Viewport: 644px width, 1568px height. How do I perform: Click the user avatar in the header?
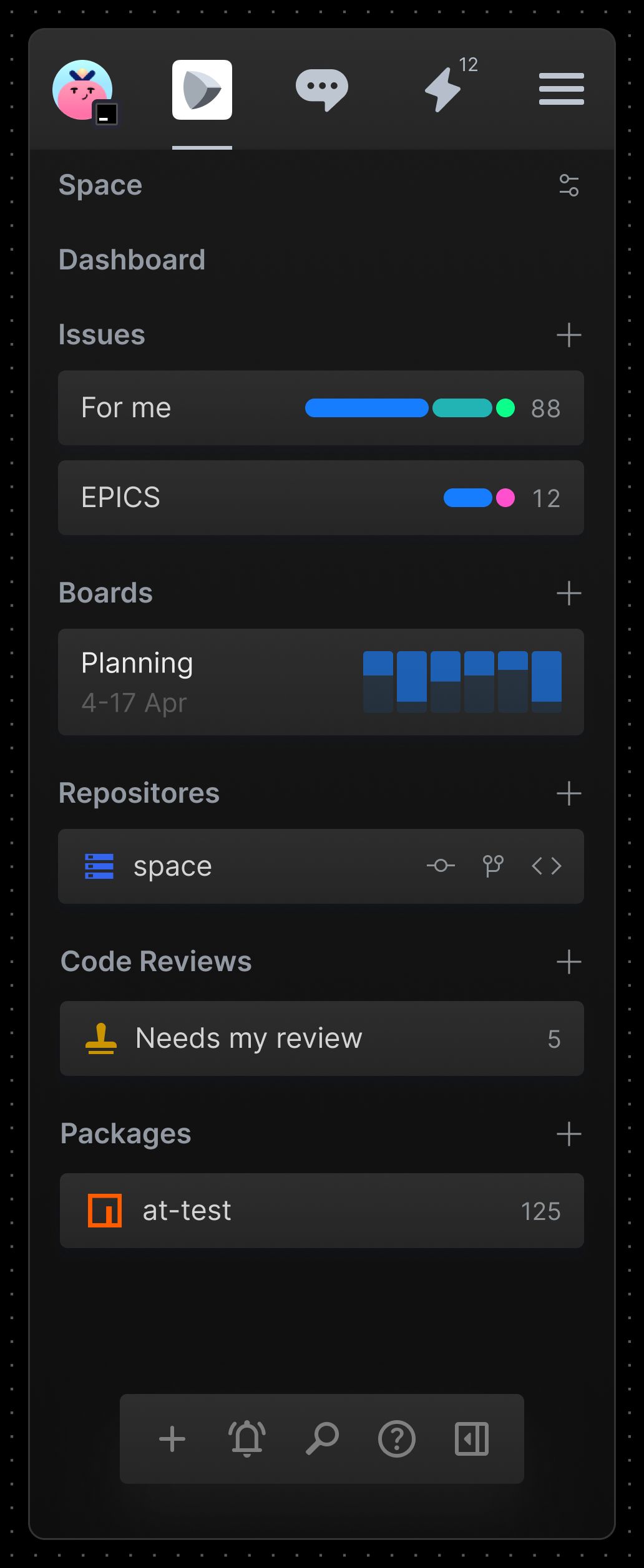(82, 90)
